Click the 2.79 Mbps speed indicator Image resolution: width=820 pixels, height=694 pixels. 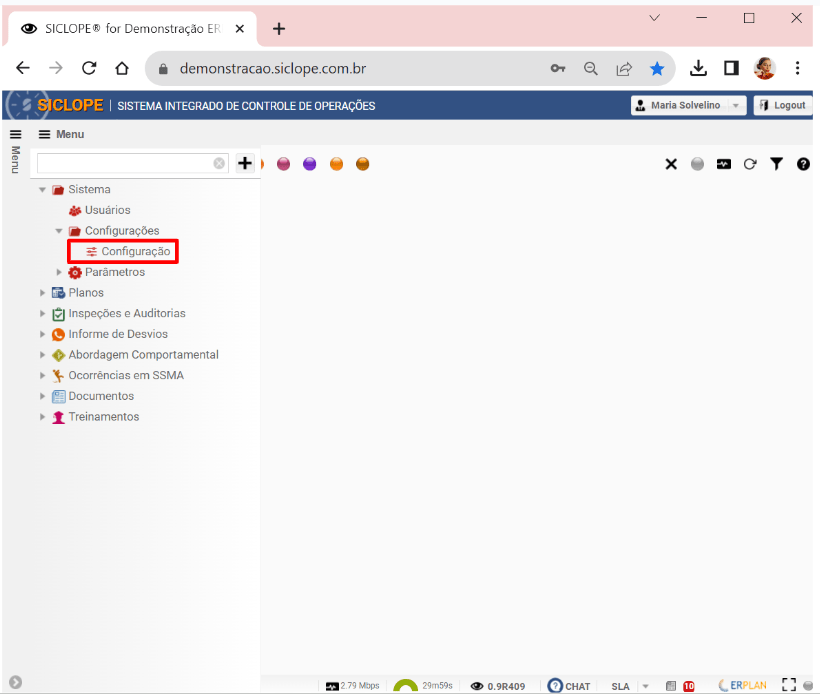pos(352,686)
